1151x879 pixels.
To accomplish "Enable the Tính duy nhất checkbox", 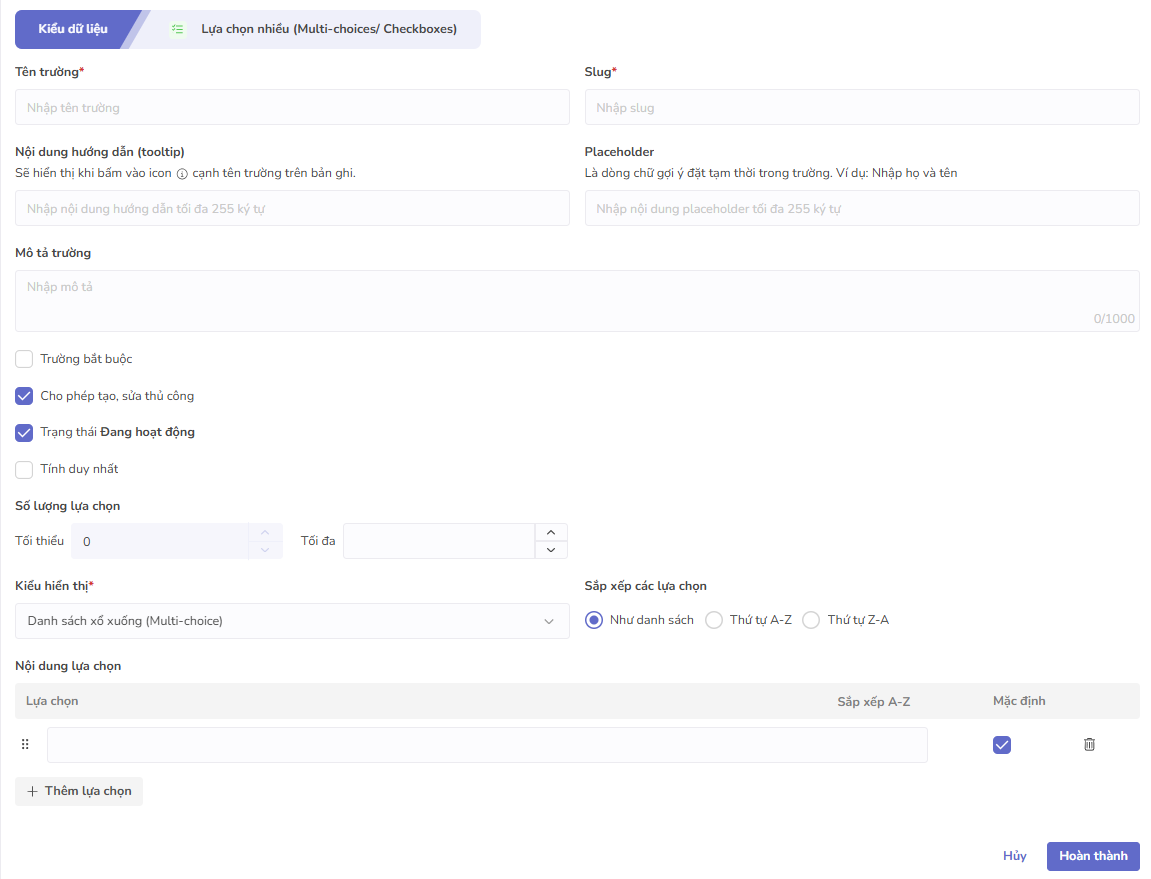I will tap(24, 469).
